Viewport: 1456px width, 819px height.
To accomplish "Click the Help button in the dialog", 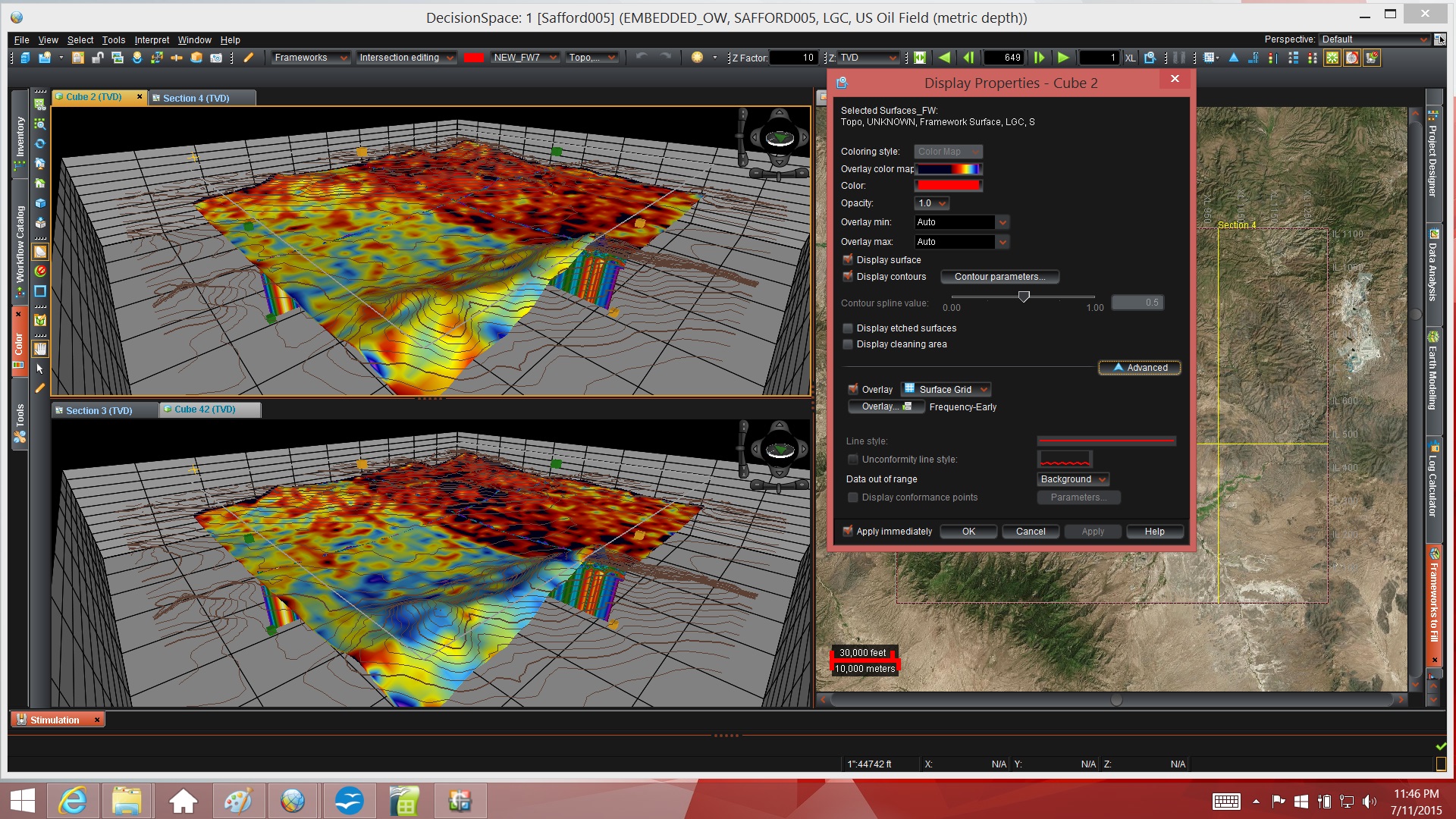I will pos(1154,532).
